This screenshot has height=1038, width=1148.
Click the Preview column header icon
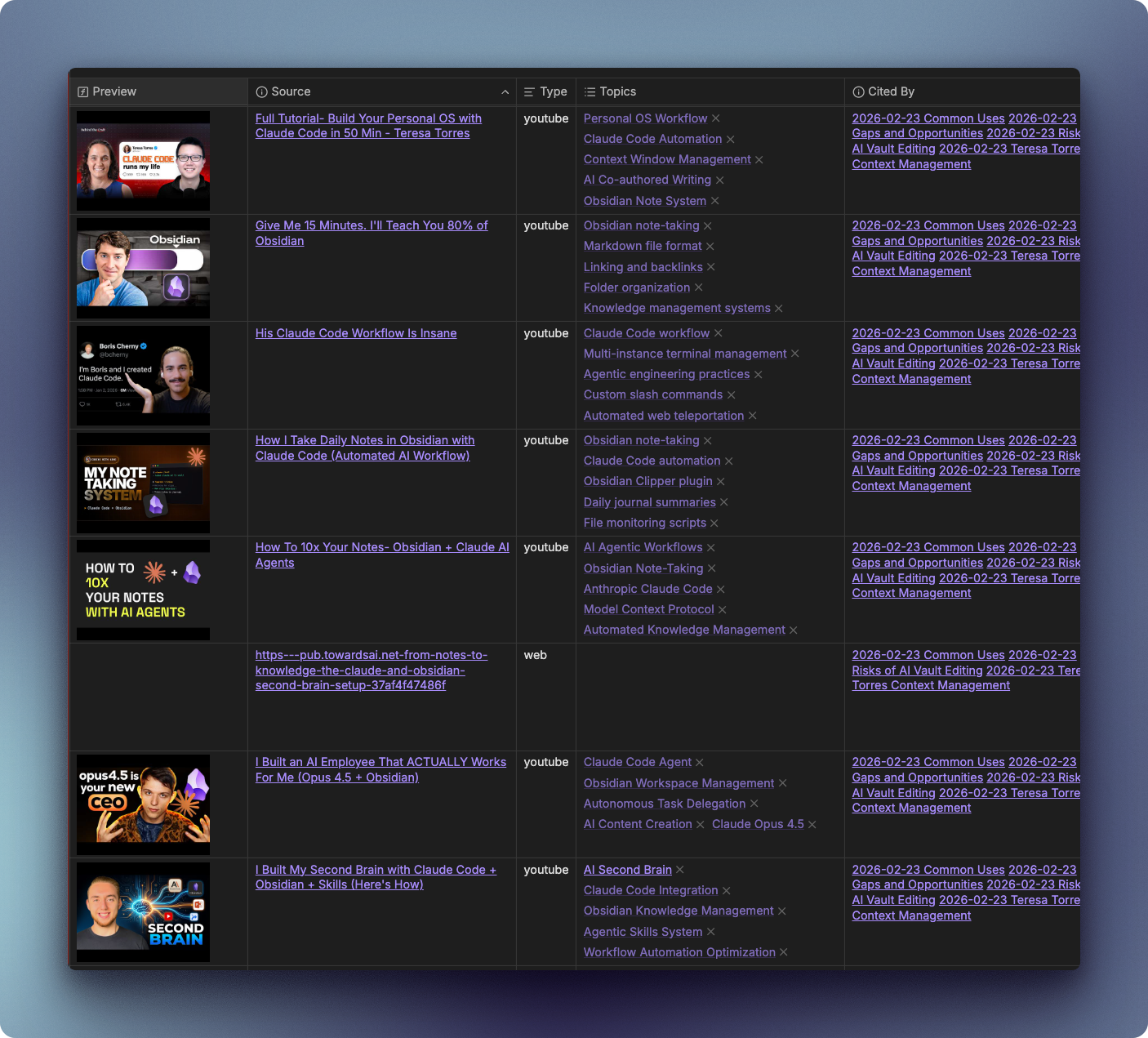(x=82, y=92)
